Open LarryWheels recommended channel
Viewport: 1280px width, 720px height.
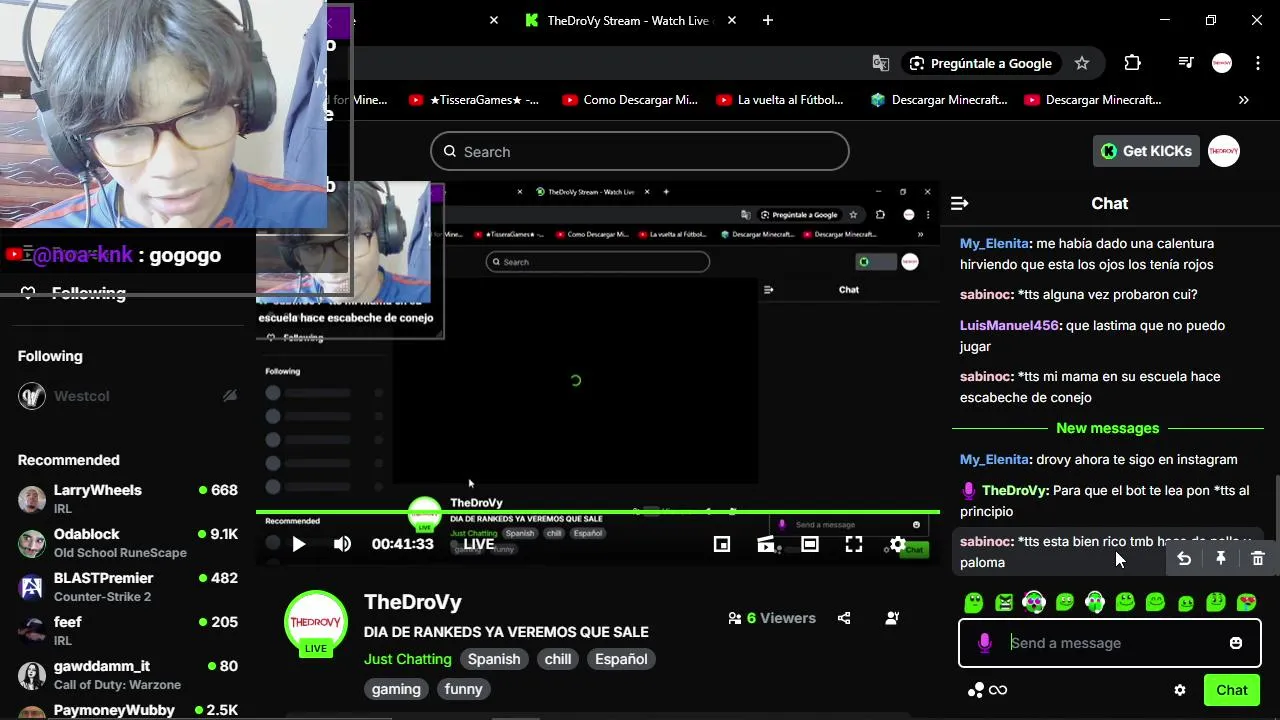[x=127, y=498]
